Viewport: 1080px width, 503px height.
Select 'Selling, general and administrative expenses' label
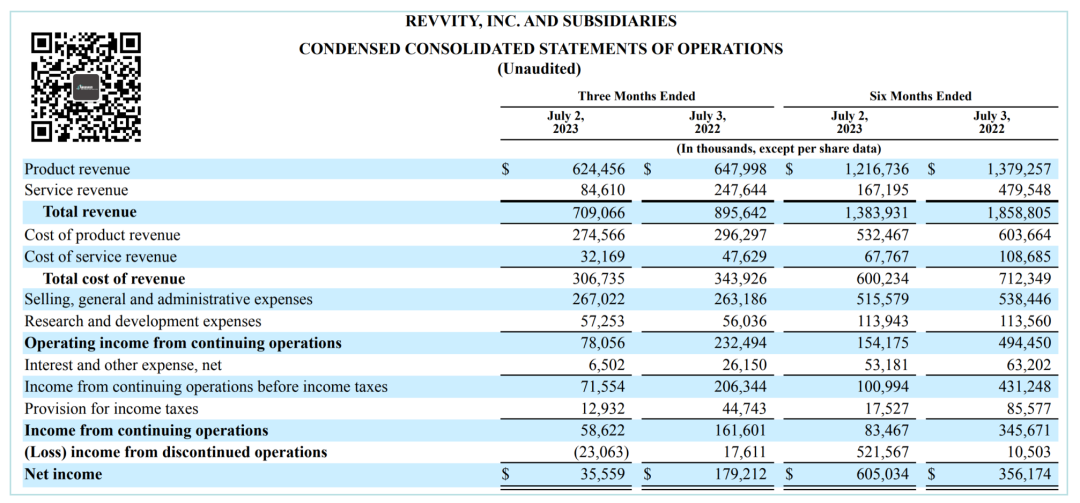coord(169,300)
